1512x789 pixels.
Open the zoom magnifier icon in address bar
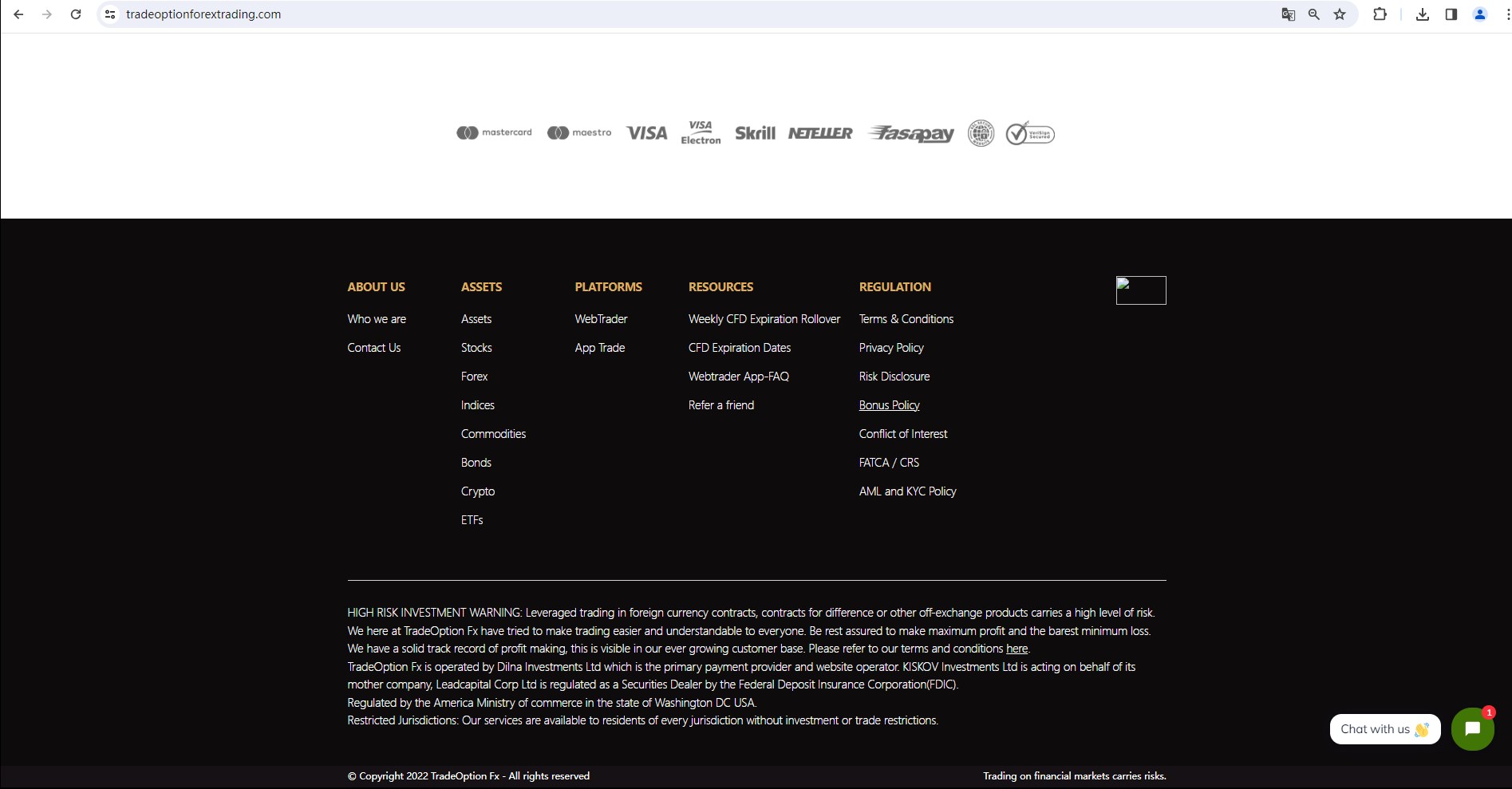[x=1314, y=14]
